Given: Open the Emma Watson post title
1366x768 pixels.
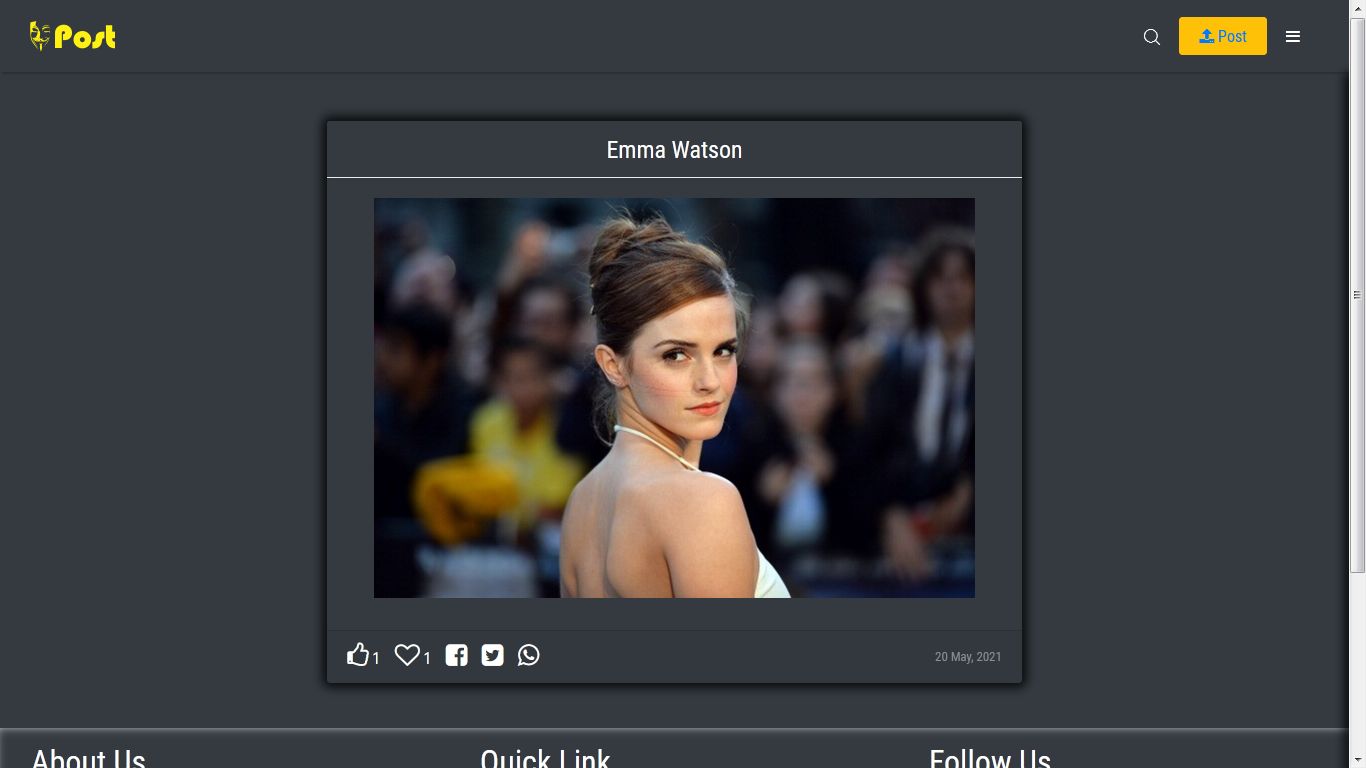Looking at the screenshot, I should point(674,150).
